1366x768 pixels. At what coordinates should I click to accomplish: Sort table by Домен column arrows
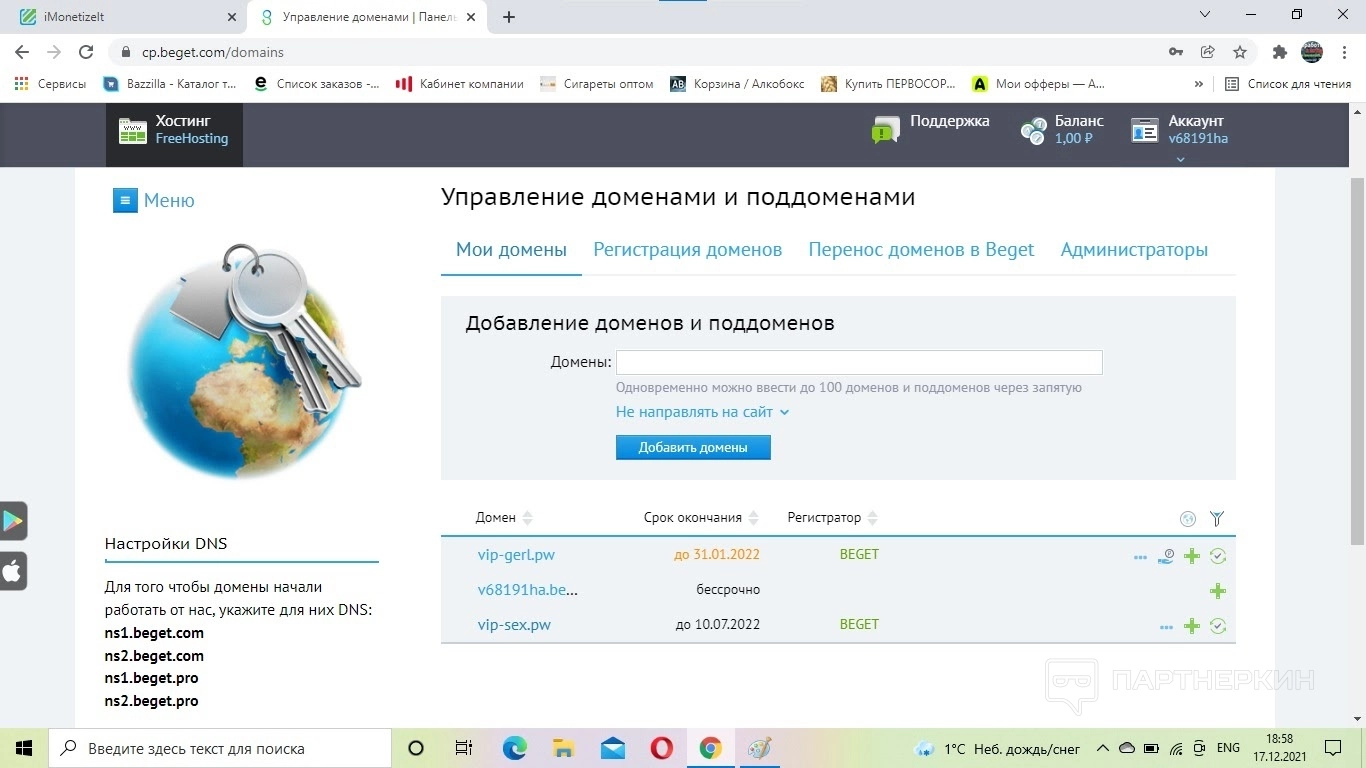pos(527,518)
